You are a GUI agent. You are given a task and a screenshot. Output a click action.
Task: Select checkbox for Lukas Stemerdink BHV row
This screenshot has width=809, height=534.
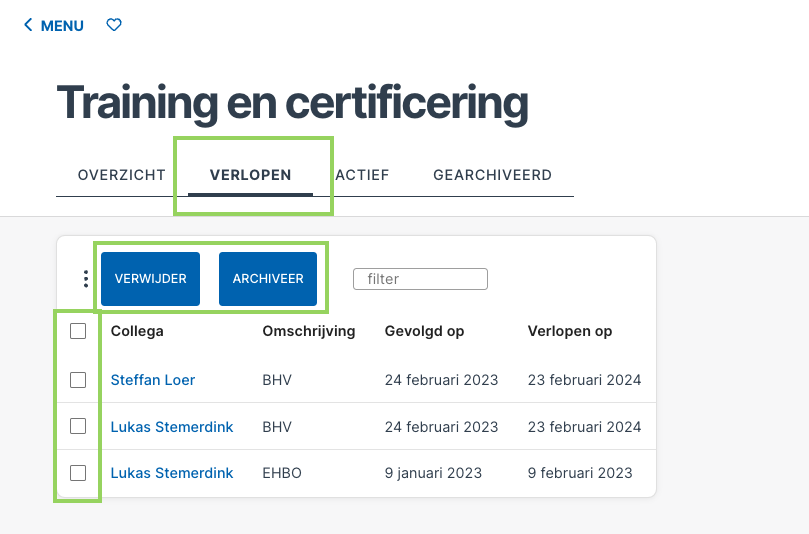tap(78, 426)
